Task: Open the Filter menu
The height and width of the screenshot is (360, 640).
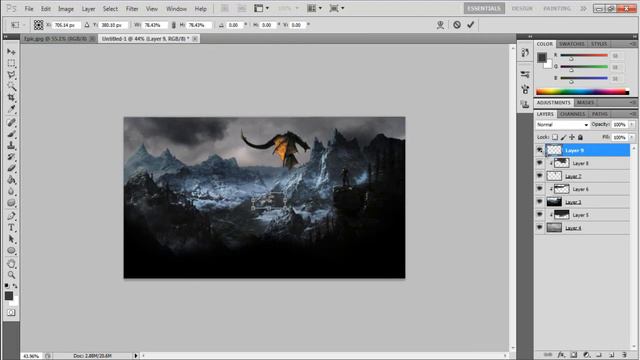Action: pyautogui.click(x=132, y=9)
